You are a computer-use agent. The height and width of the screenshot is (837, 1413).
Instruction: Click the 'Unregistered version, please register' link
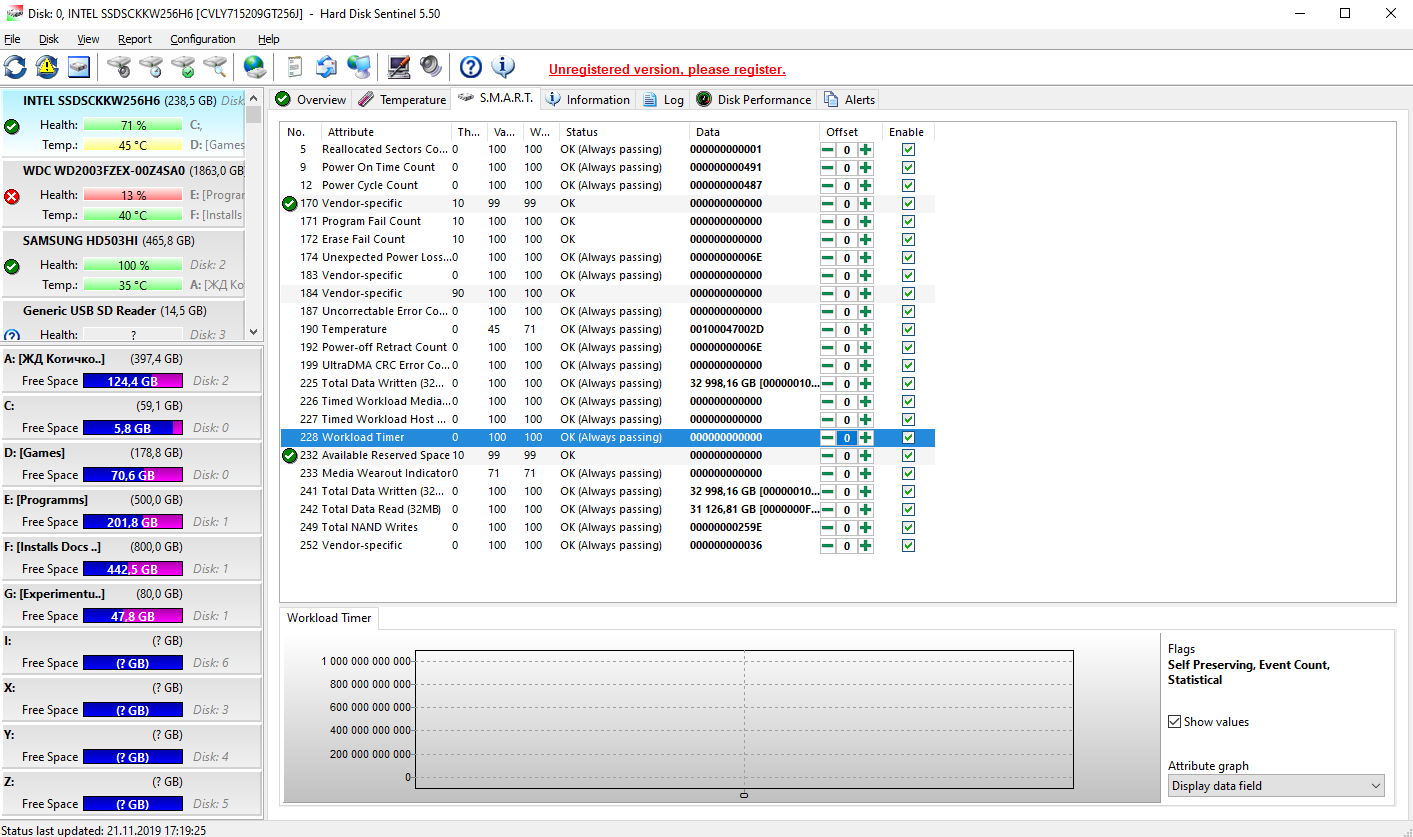point(667,69)
